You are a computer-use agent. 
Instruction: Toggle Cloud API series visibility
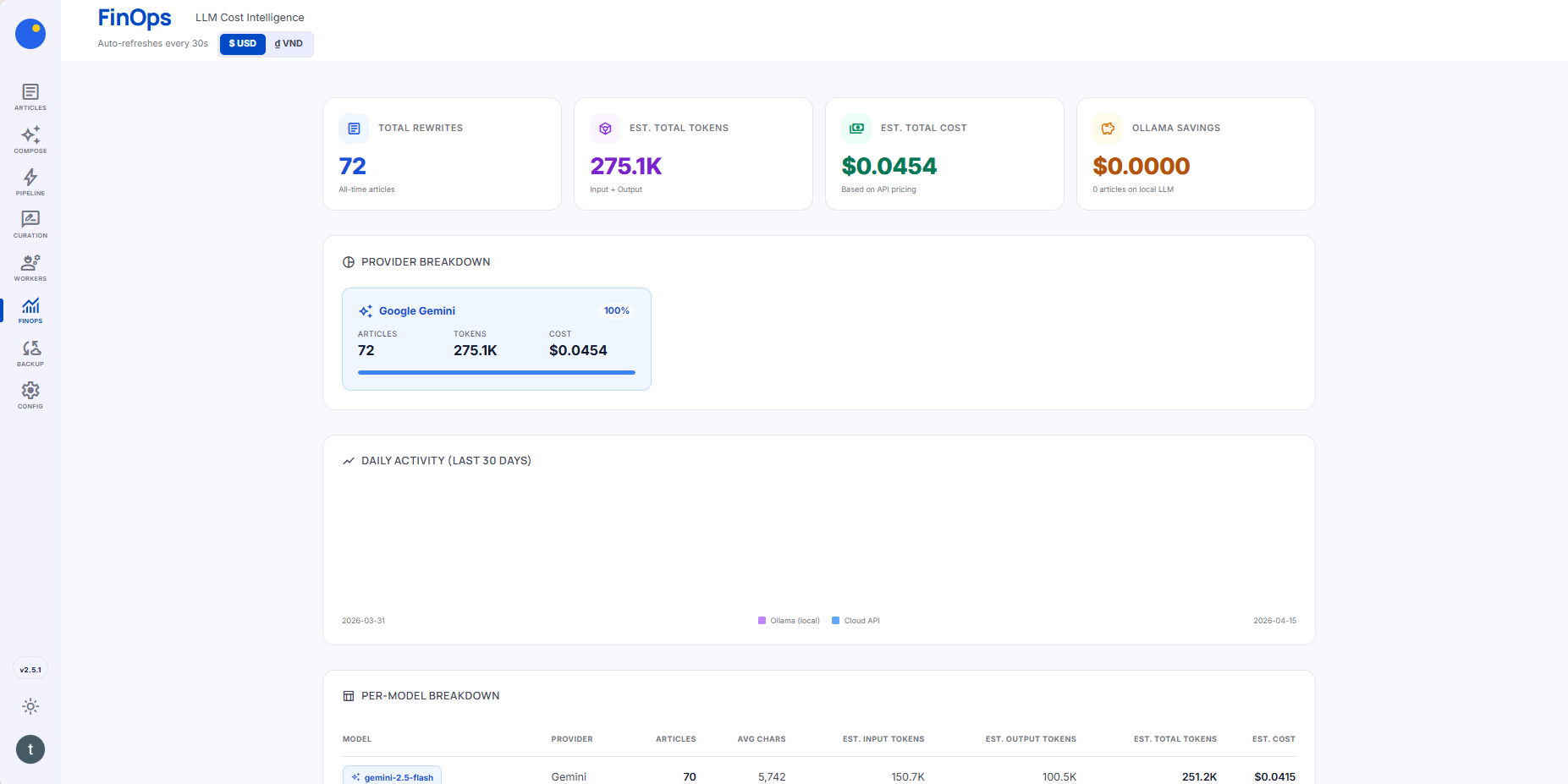pyautogui.click(x=856, y=620)
